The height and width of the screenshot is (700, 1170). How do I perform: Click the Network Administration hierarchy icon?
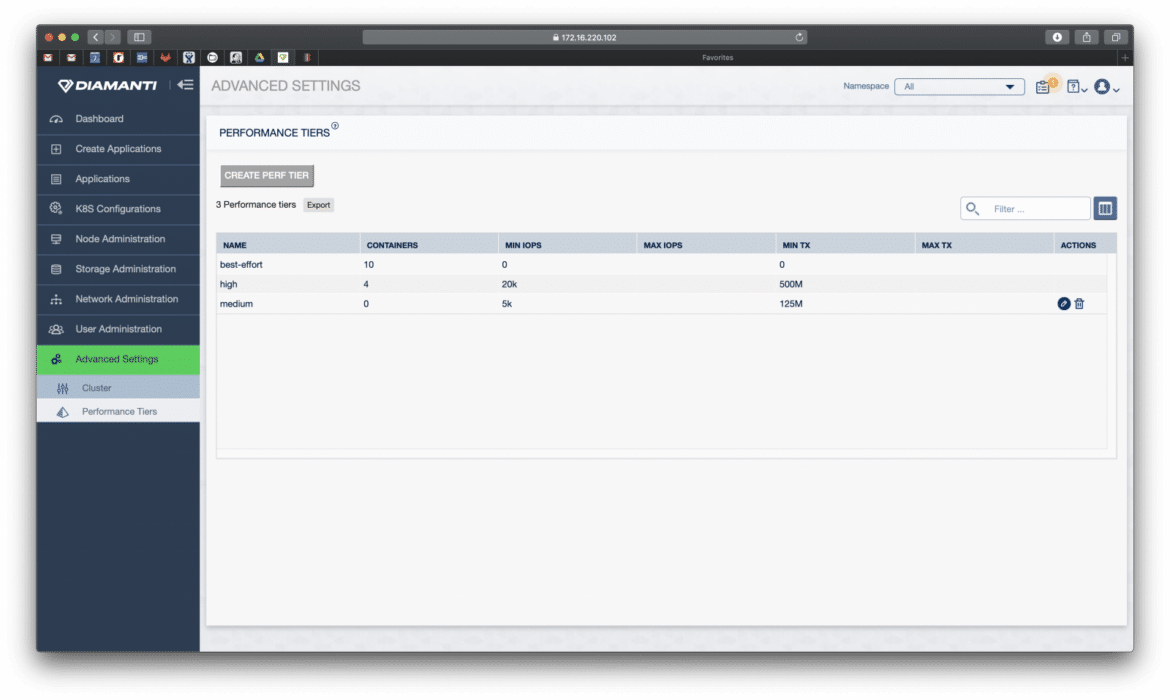point(56,299)
